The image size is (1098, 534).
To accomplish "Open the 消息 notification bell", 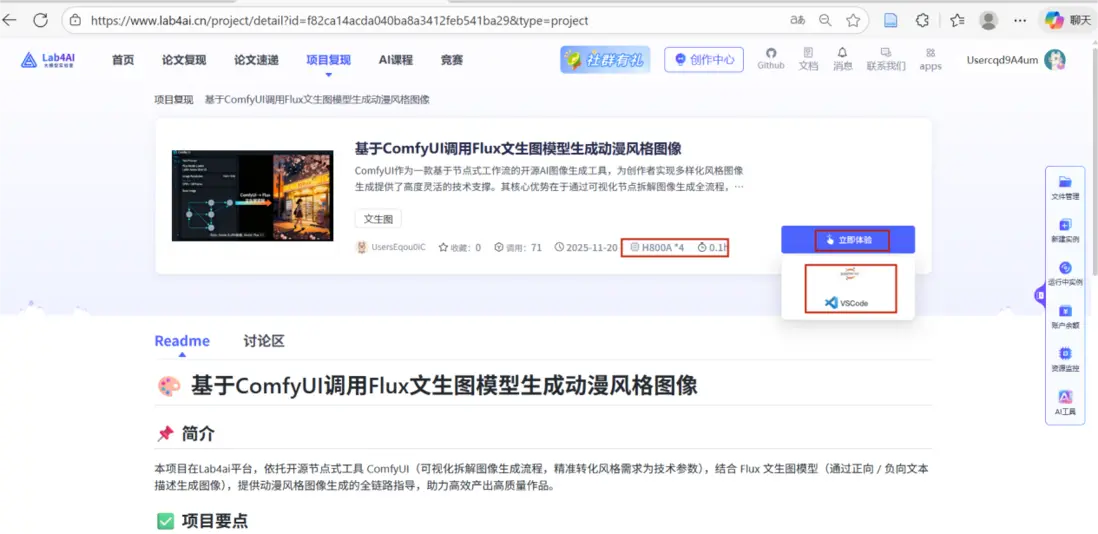I will 842,59.
